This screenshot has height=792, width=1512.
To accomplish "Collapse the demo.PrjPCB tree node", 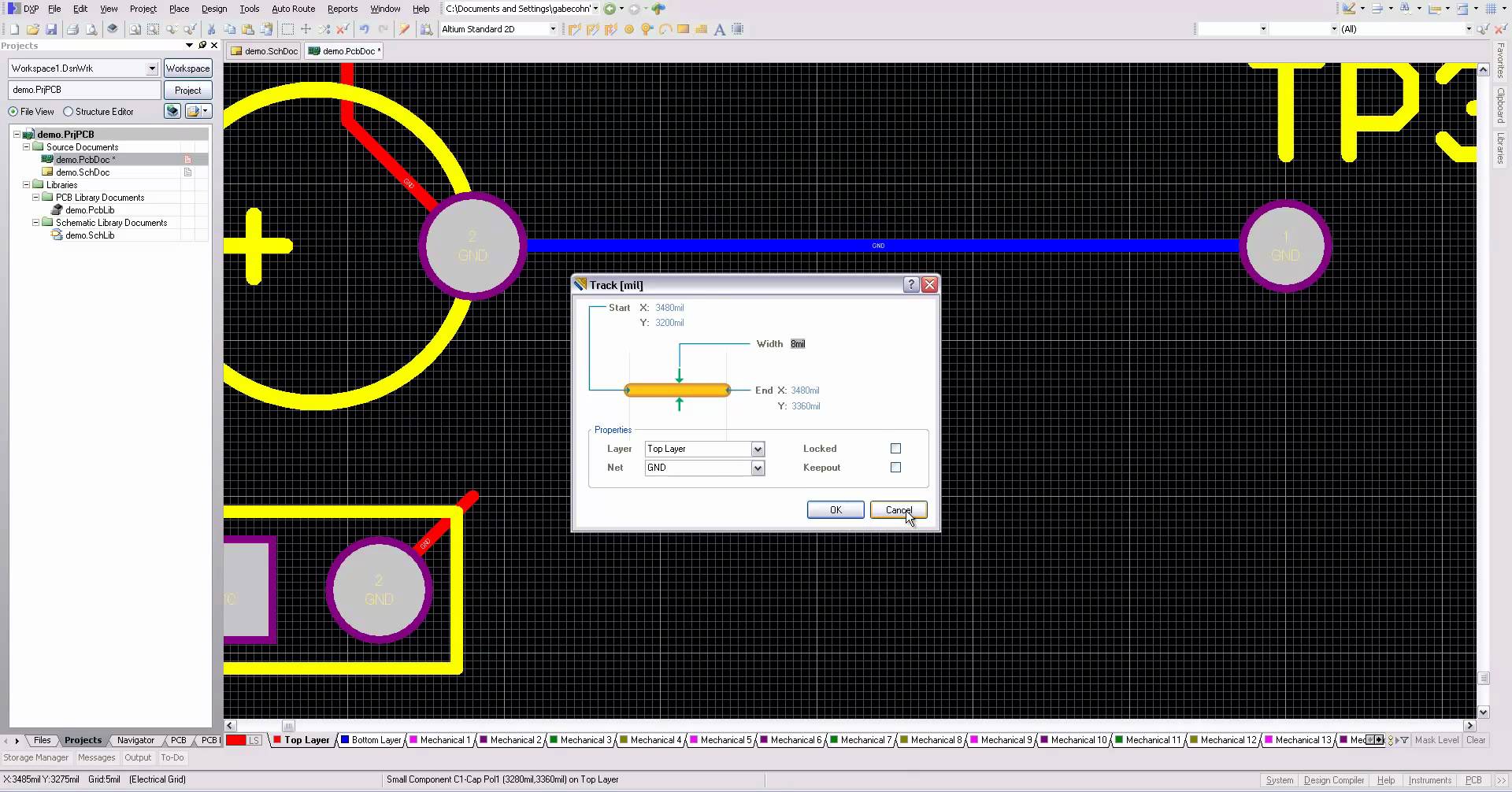I will tap(17, 135).
